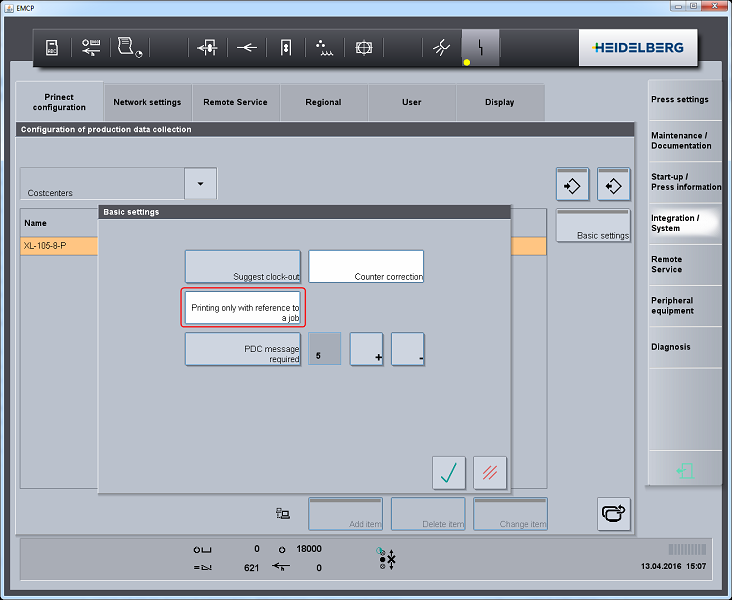Image resolution: width=732 pixels, height=600 pixels.
Task: Click the return arrow icon at bottom right
Action: (613, 514)
